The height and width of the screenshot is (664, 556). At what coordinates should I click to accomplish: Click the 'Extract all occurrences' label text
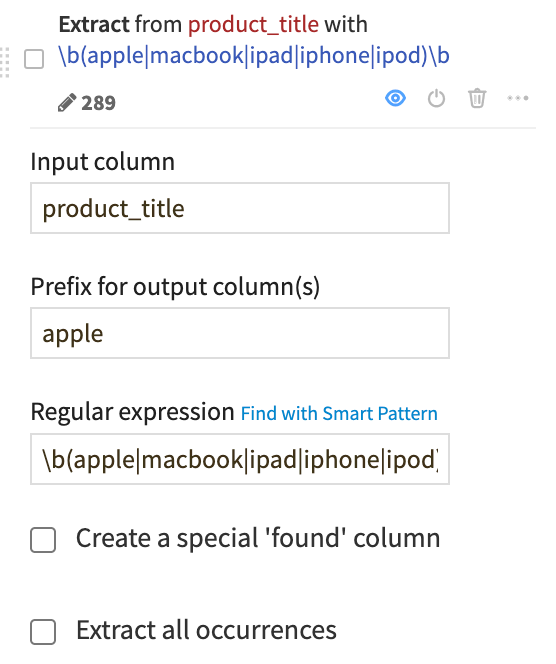pos(207,630)
